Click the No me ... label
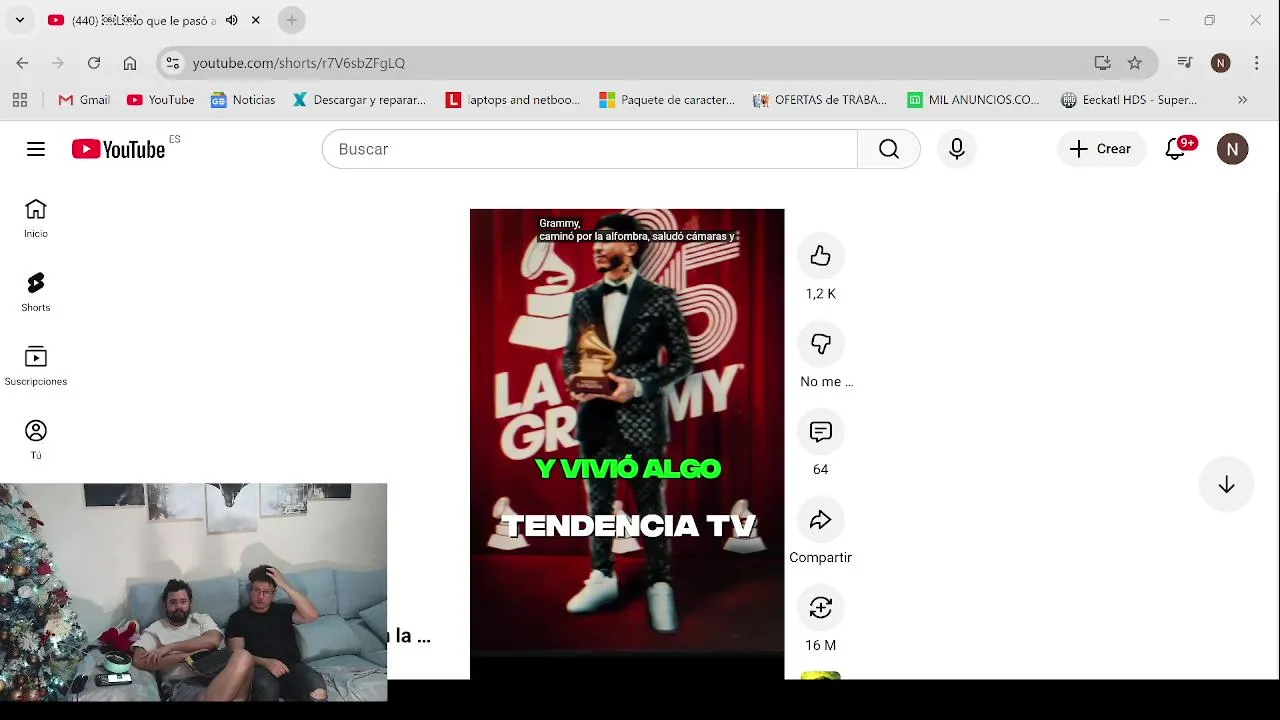The height and width of the screenshot is (720, 1280). (x=826, y=382)
